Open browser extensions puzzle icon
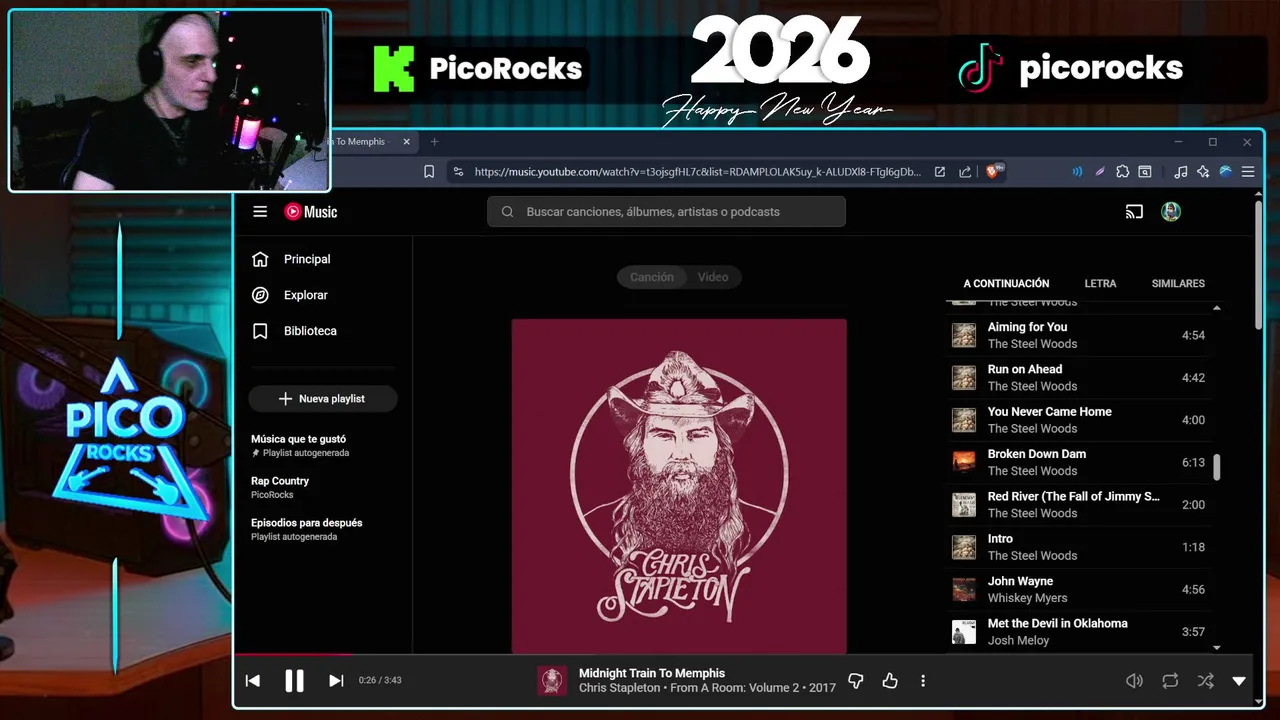The height and width of the screenshot is (720, 1280). 1122,172
